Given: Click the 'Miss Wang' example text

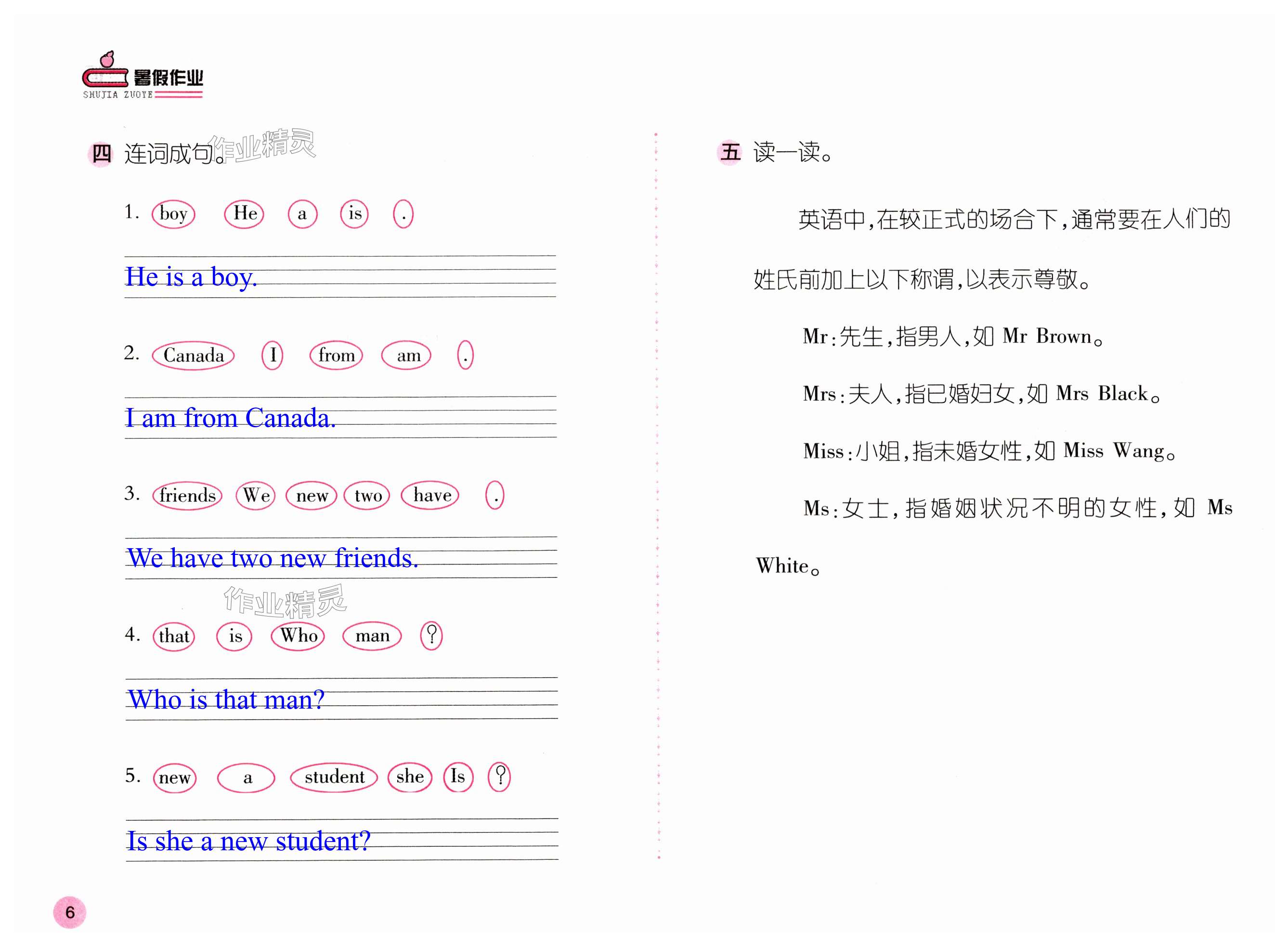Looking at the screenshot, I should click(1114, 451).
